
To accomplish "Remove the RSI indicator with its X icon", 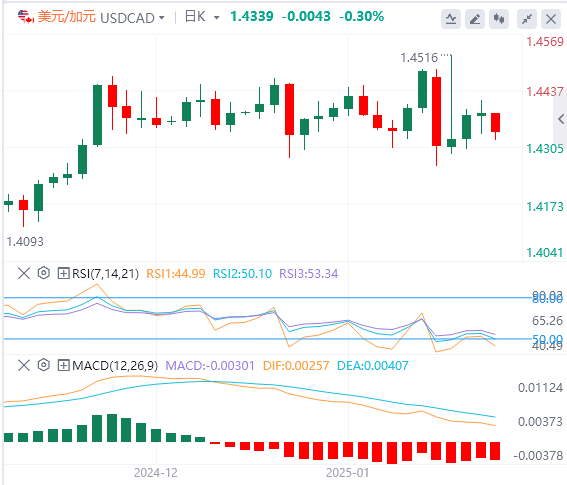I will [x=24, y=273].
